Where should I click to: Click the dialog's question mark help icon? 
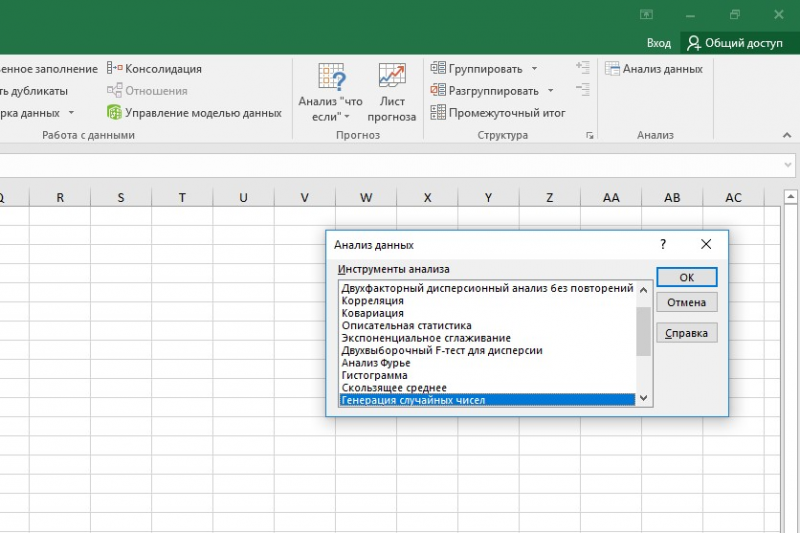click(663, 244)
